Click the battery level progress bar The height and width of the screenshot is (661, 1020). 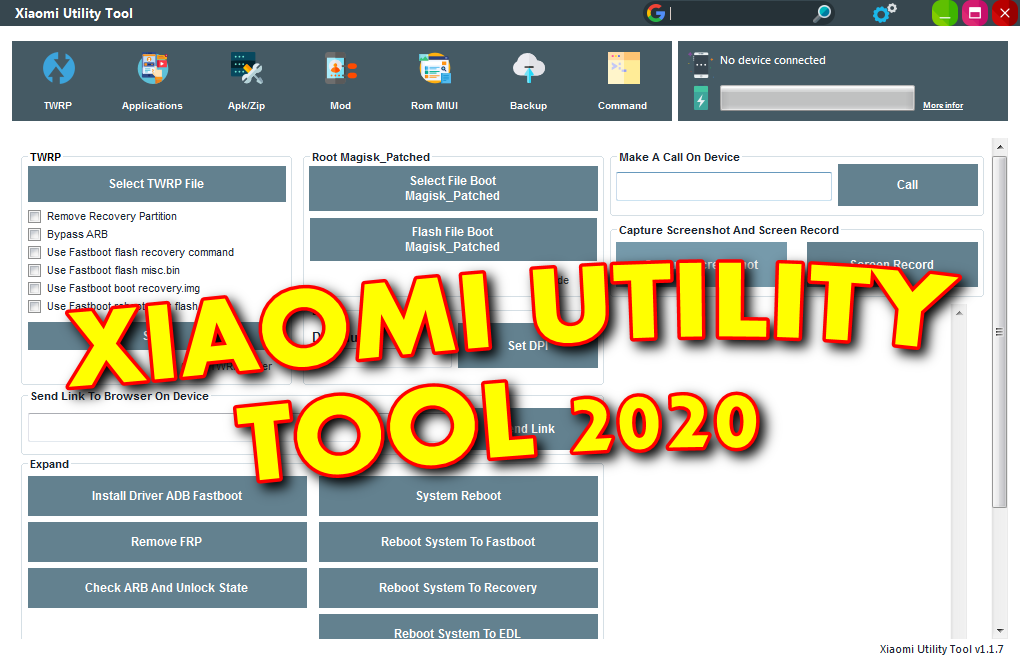818,98
